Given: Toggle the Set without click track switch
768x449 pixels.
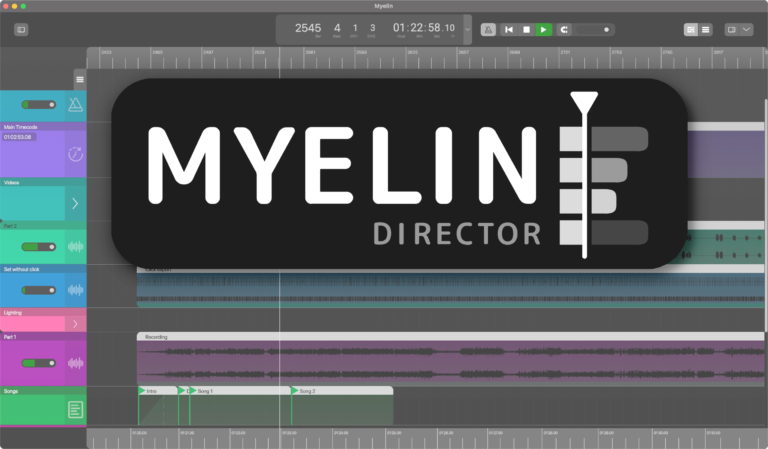Looking at the screenshot, I should coord(40,290).
